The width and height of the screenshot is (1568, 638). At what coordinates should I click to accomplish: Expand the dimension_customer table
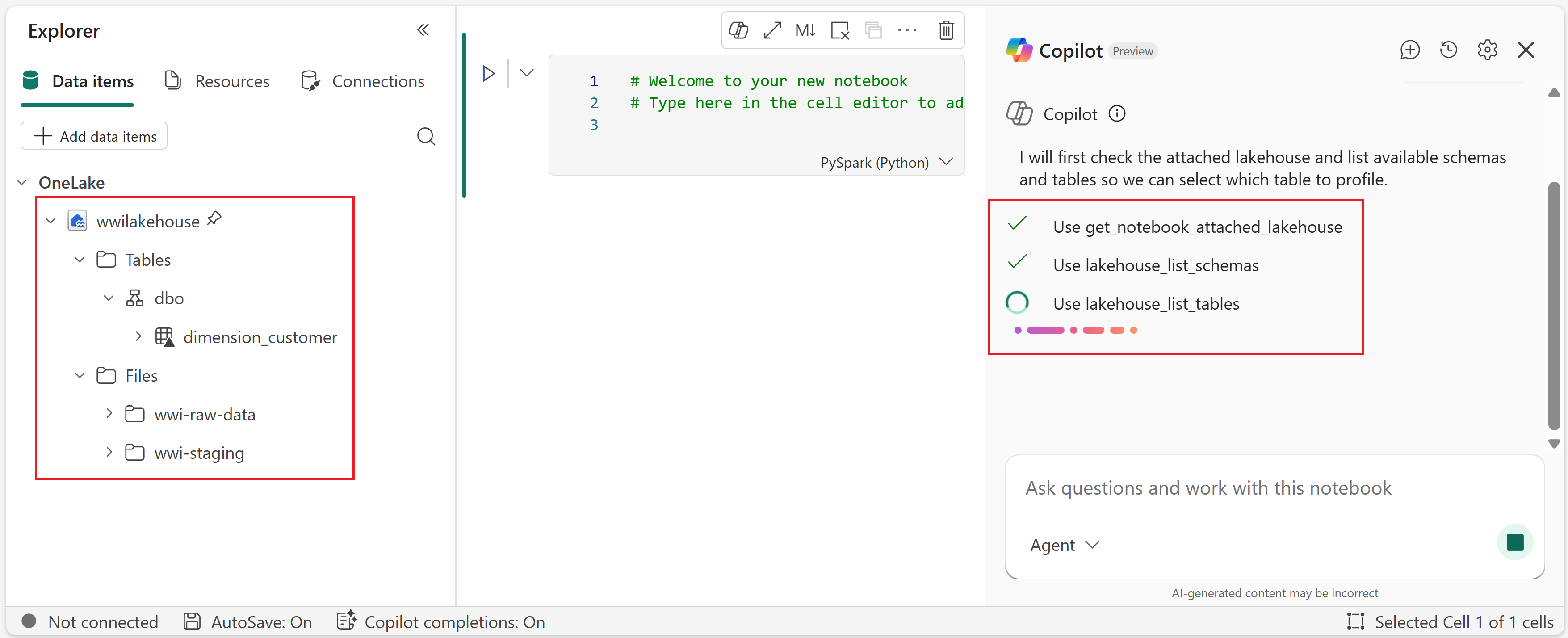[x=138, y=337]
